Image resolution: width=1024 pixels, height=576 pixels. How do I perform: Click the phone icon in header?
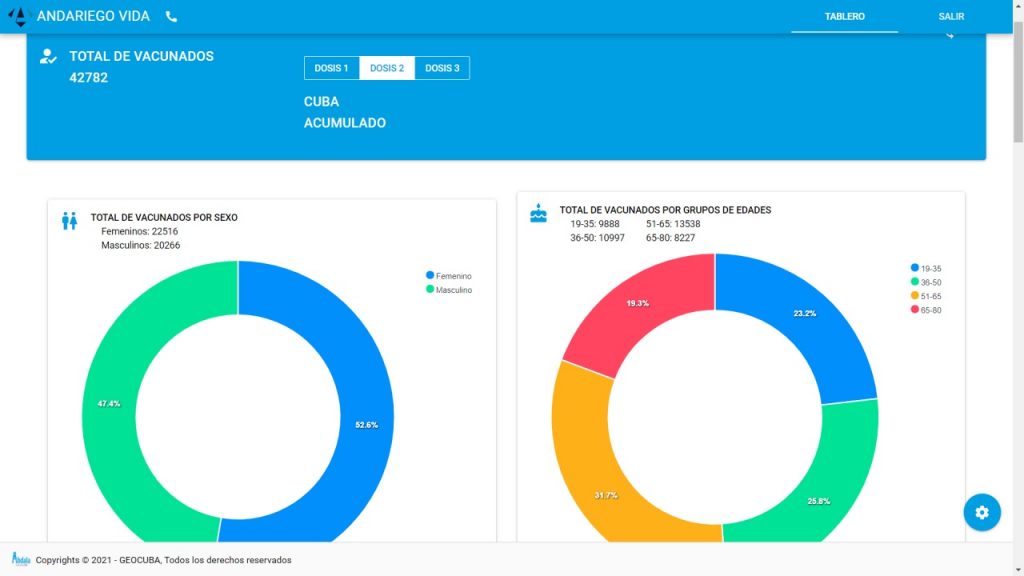171,17
